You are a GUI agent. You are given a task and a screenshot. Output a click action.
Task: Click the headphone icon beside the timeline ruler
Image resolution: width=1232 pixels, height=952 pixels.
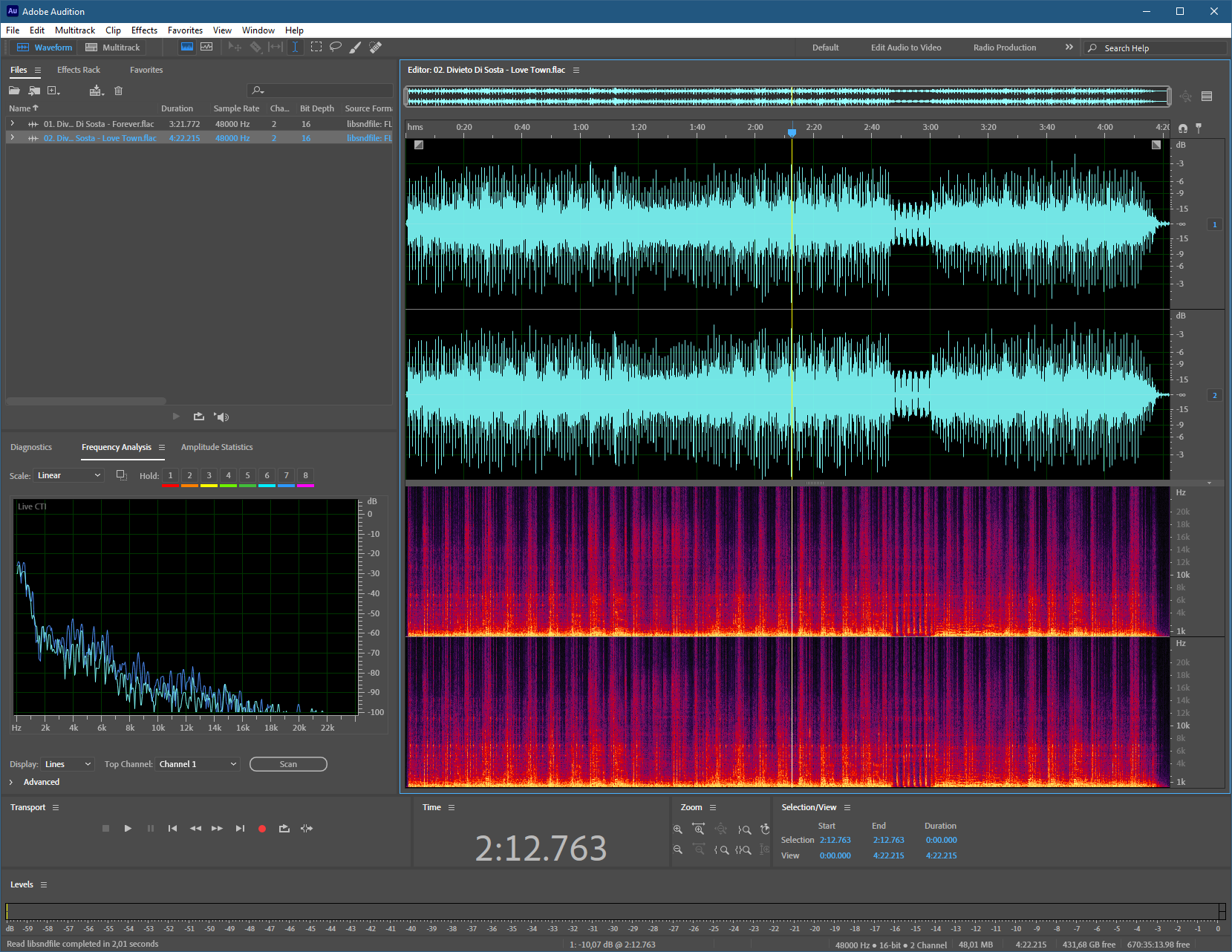[x=1183, y=128]
